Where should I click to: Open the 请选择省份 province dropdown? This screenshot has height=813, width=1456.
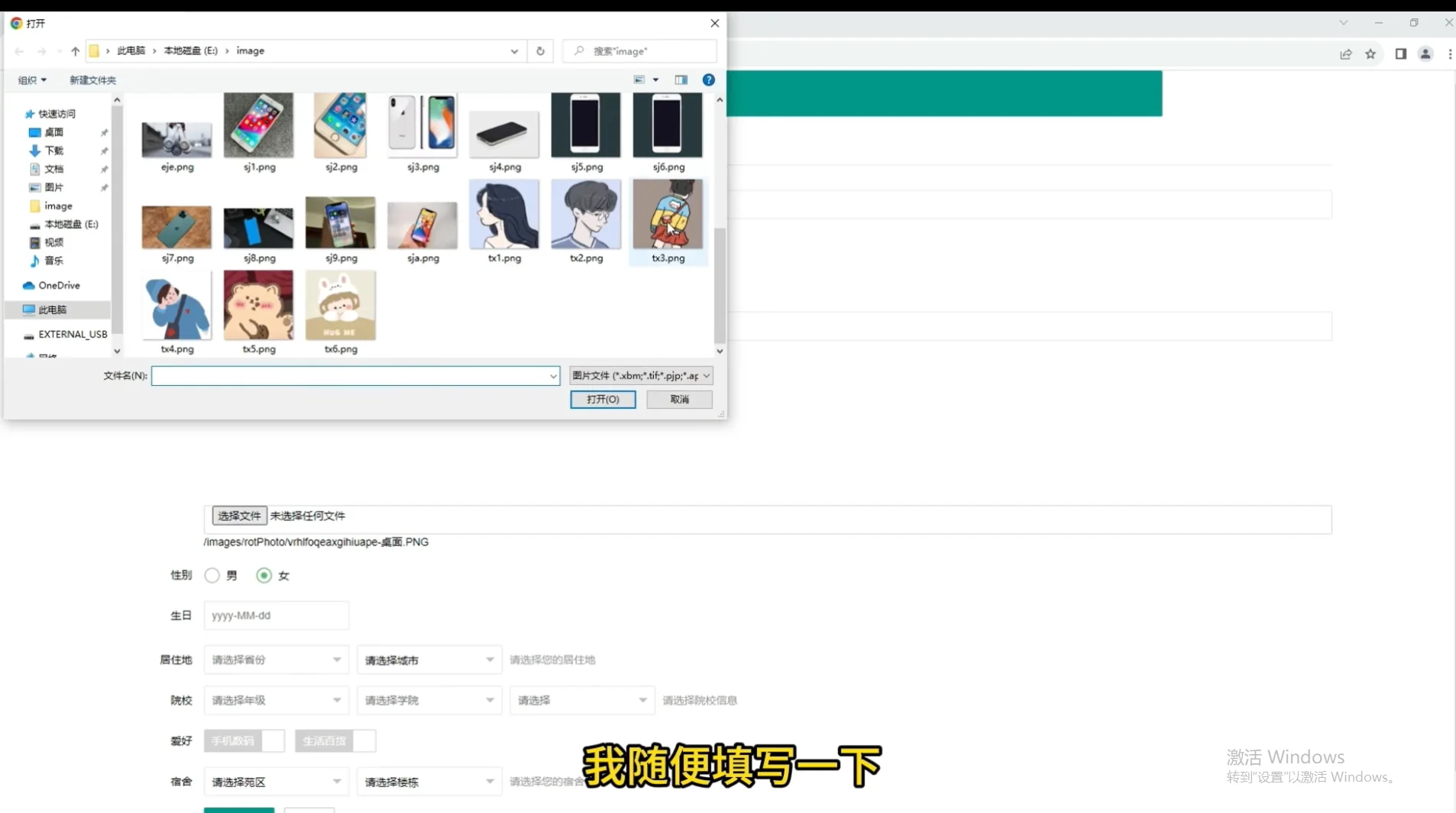(275, 659)
